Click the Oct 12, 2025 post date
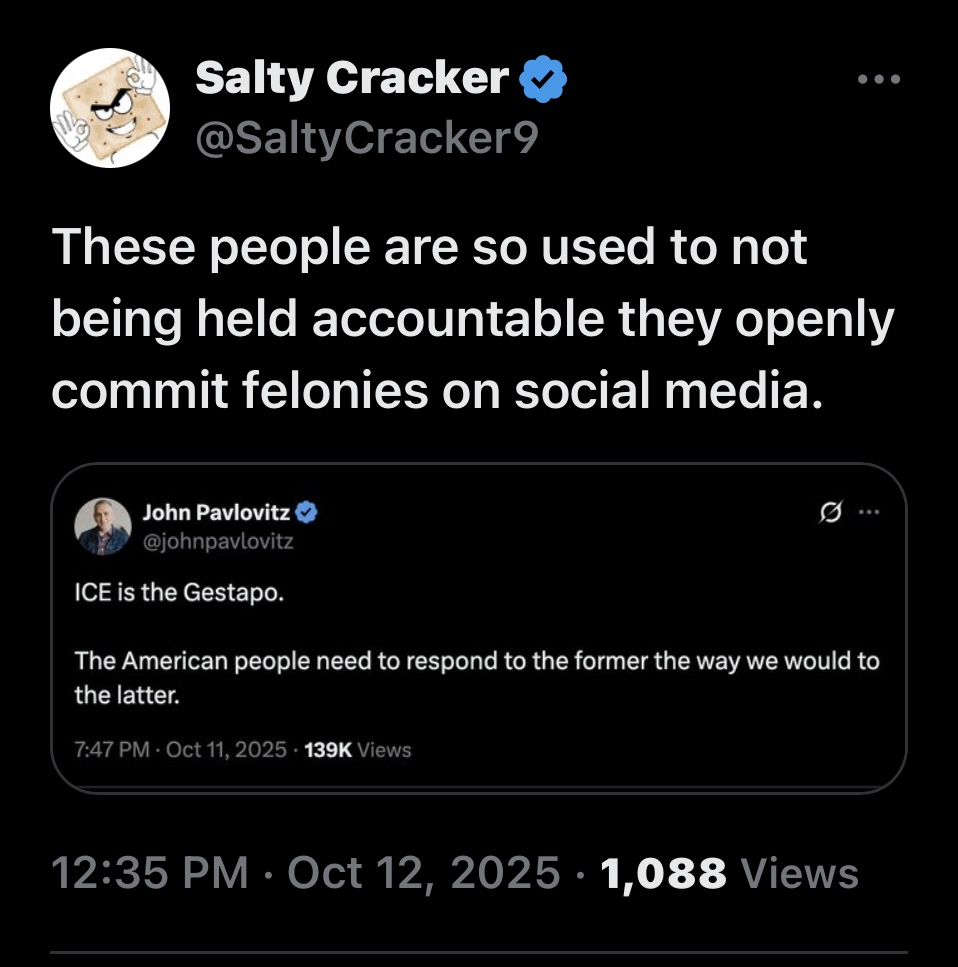This screenshot has height=967, width=958. 423,872
